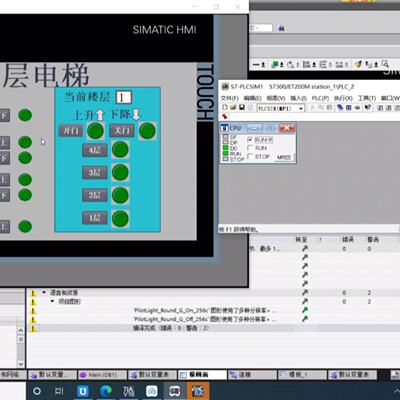This screenshot has height=400, width=400.
Task: Open the PLCSIM(MPI) connection dropdown
Action: [301, 108]
